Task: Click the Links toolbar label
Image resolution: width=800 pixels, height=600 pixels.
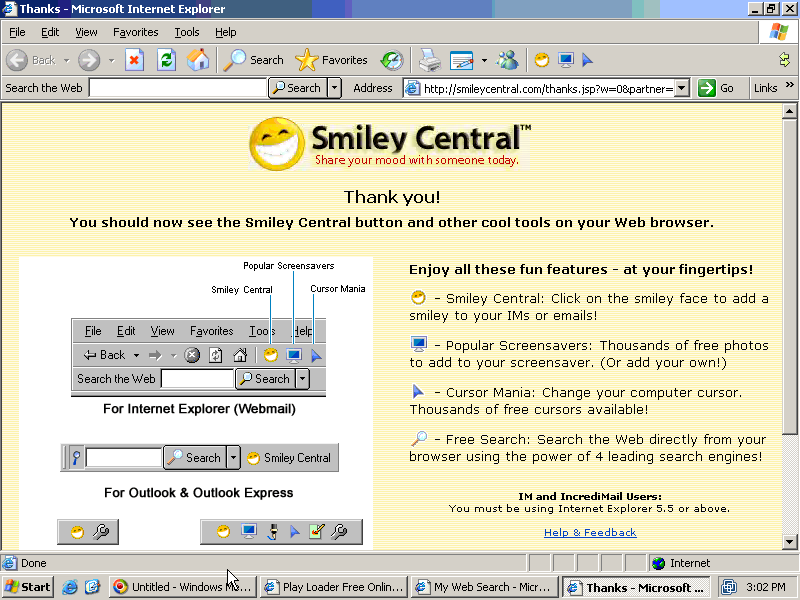Action: tap(765, 88)
